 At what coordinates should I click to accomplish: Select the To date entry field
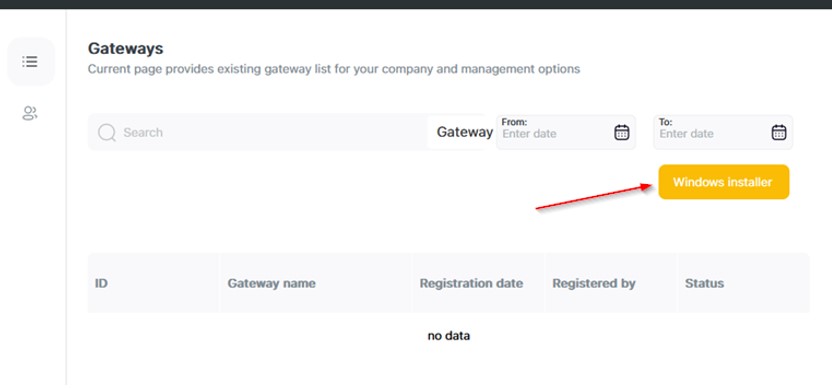coord(723,132)
